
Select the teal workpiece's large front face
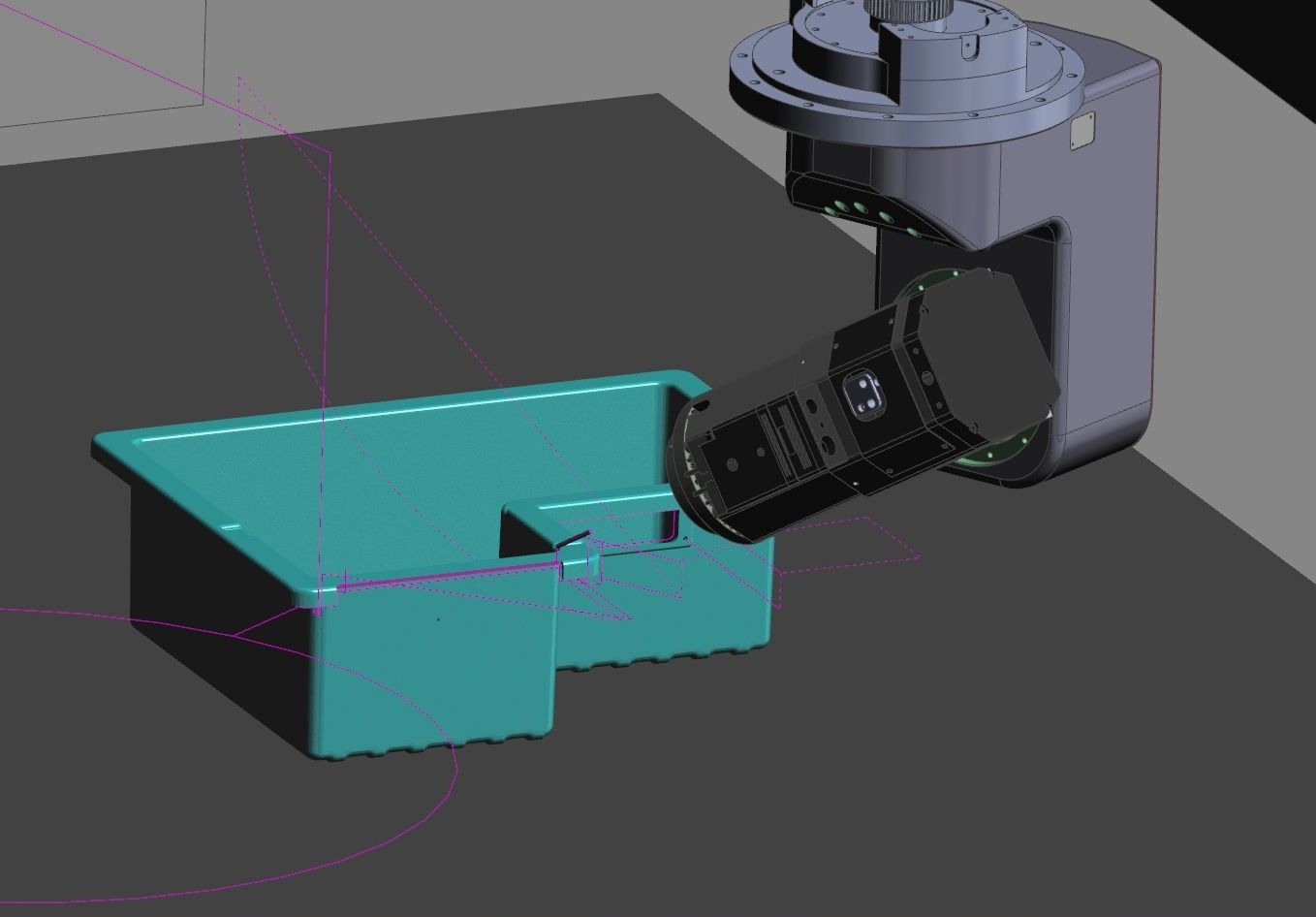(426, 669)
